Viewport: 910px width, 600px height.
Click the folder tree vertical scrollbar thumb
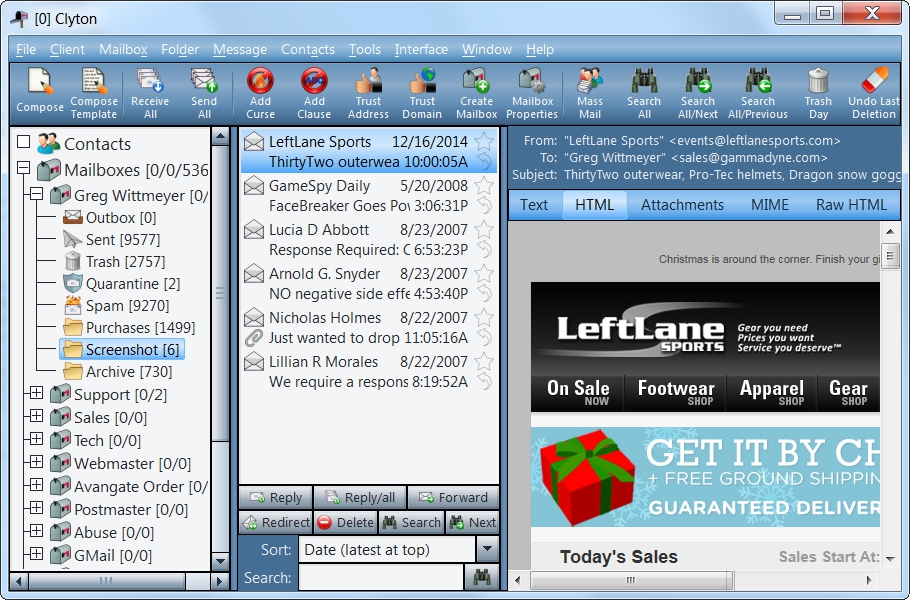(x=220, y=294)
